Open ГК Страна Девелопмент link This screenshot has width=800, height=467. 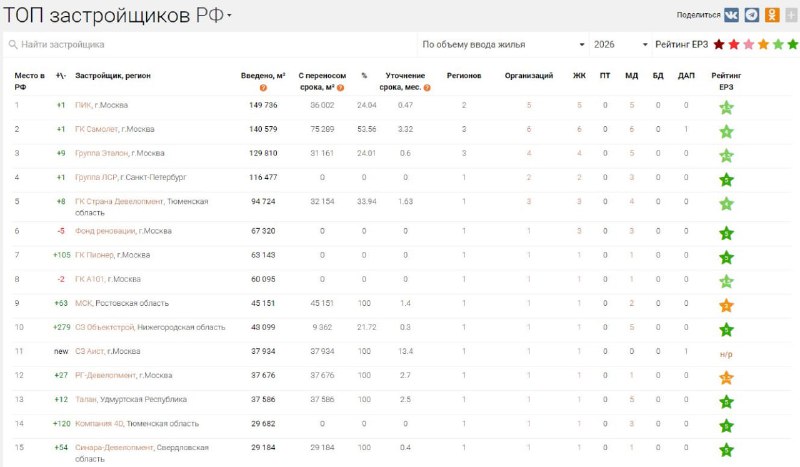pos(119,201)
